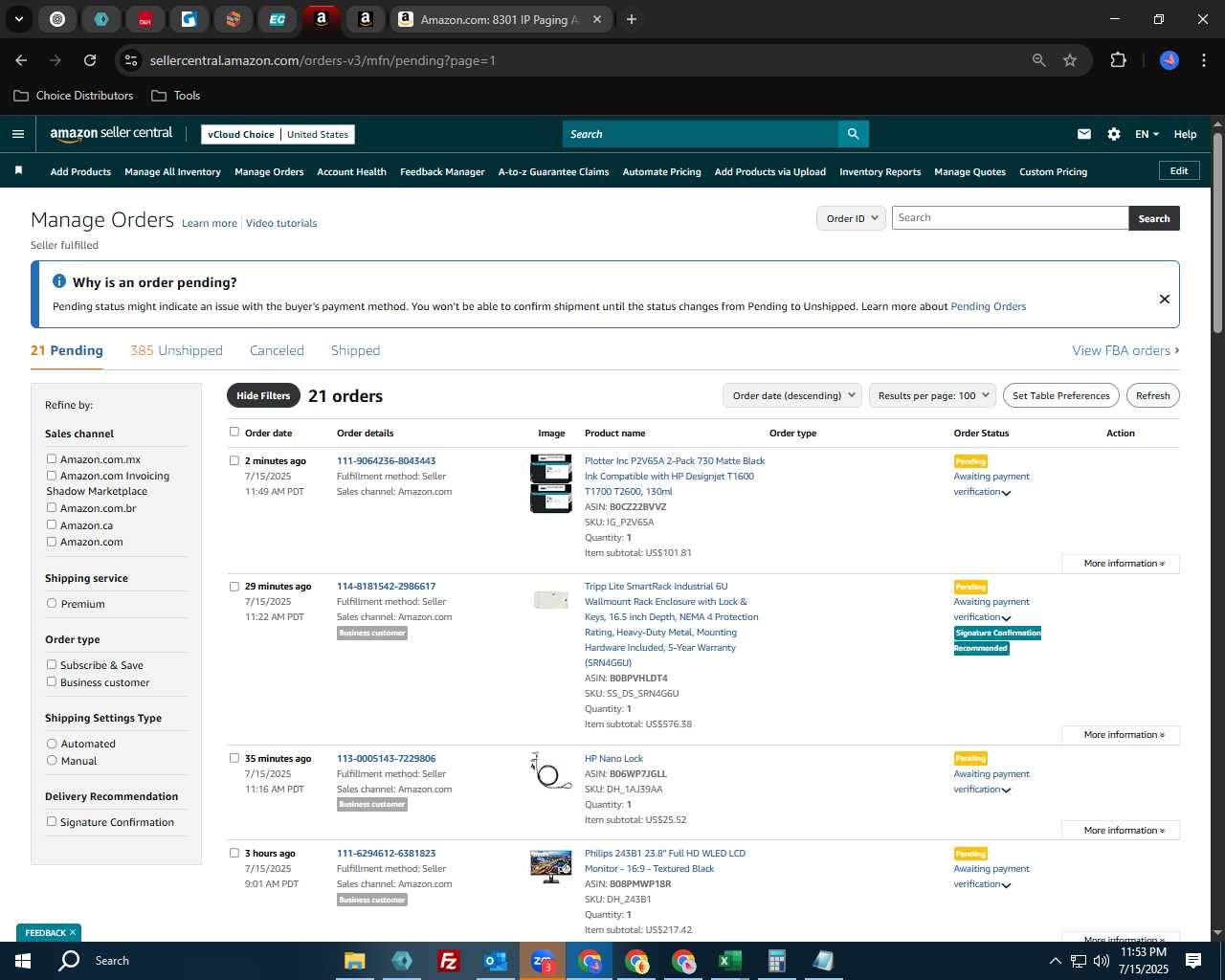Click the bookmark icon in navigation bar

click(x=18, y=171)
